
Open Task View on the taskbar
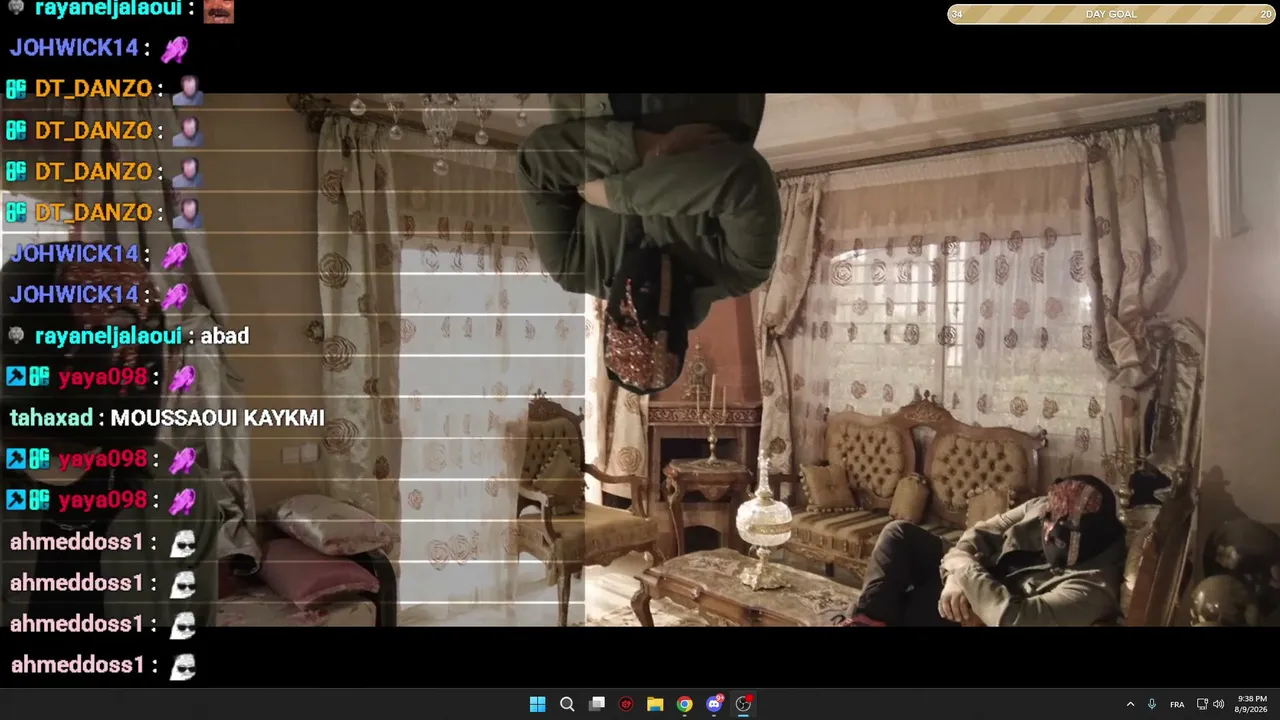pos(597,704)
